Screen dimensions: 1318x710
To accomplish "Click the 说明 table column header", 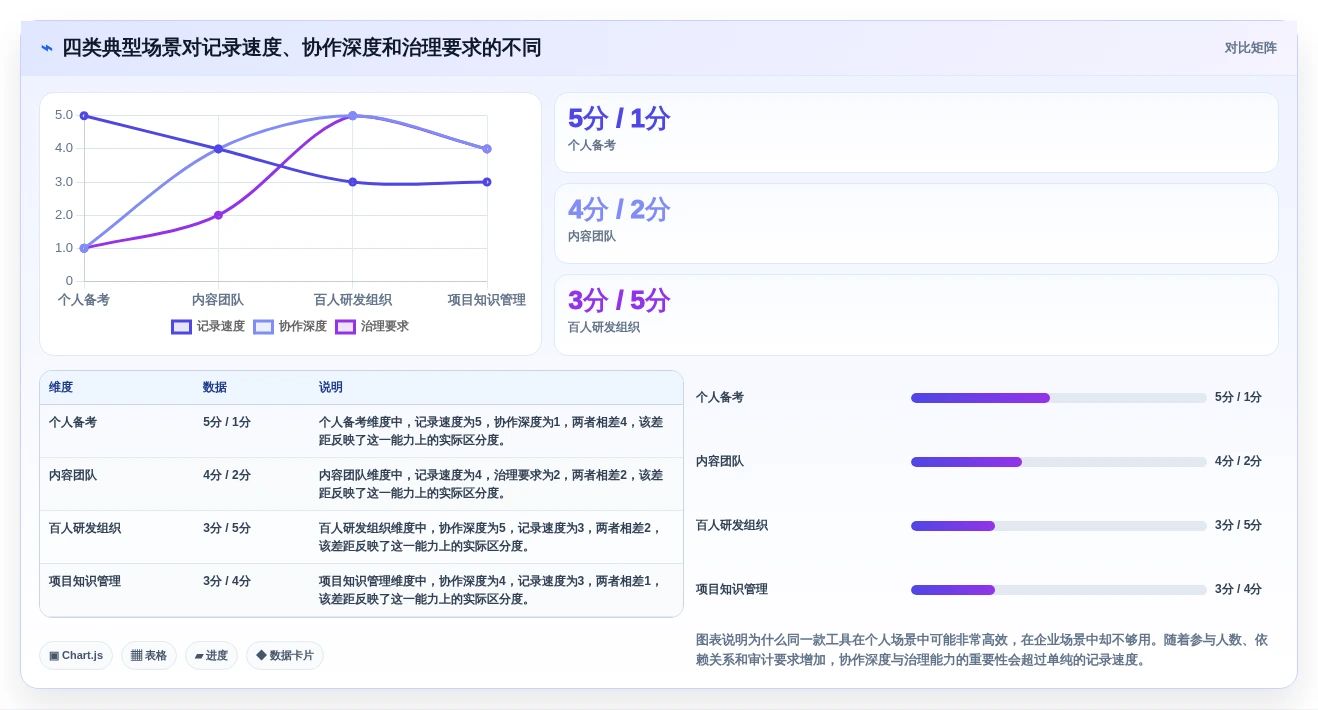I will click(x=331, y=387).
